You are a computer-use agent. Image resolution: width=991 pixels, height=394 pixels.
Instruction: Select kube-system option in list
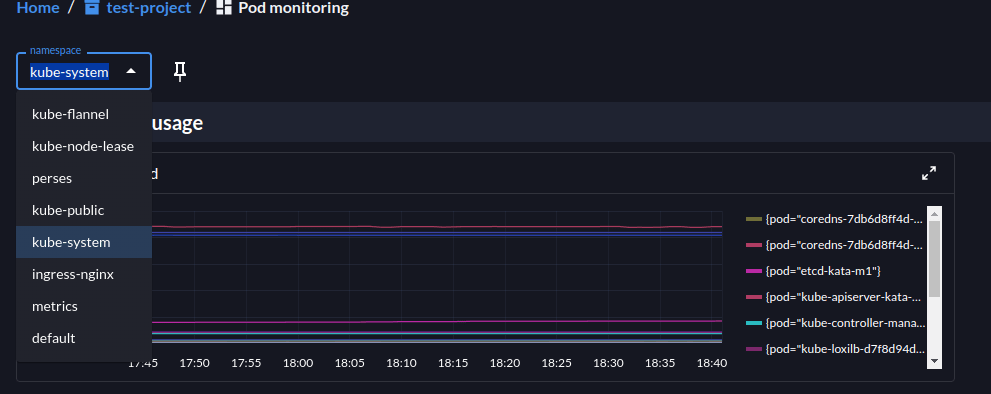click(x=84, y=242)
